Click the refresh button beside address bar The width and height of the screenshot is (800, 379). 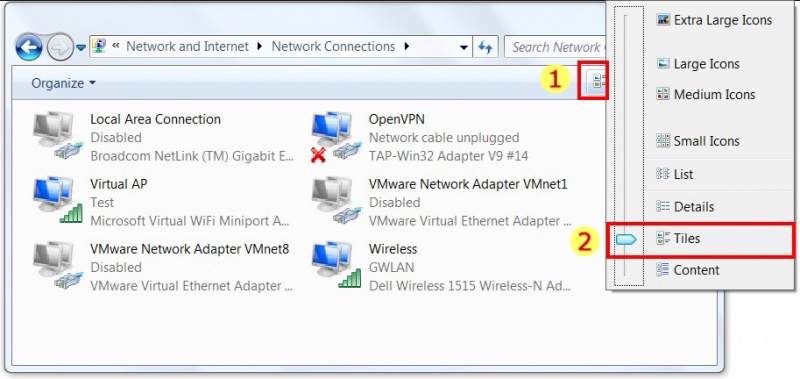tap(485, 47)
